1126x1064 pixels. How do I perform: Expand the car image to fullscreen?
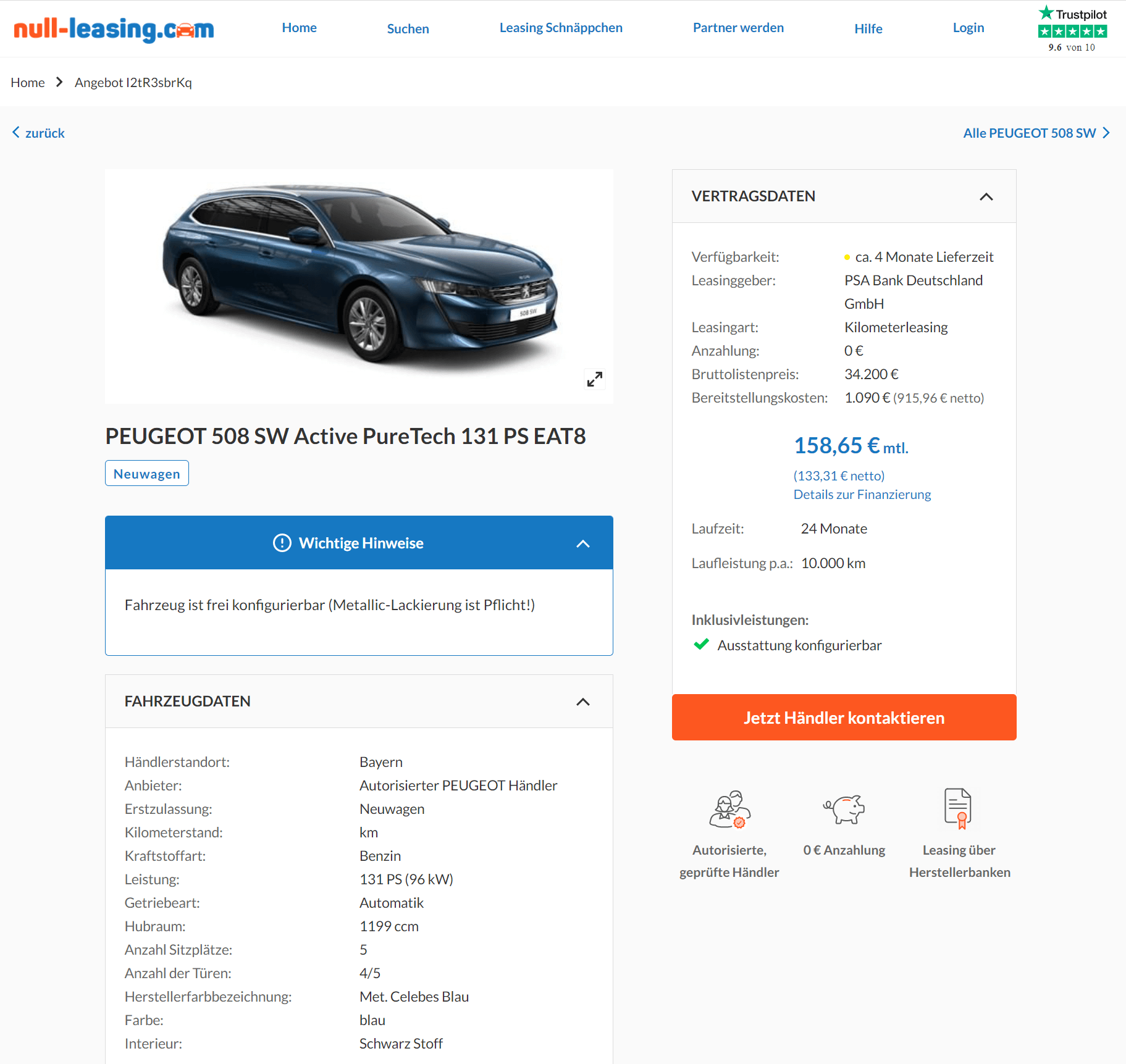(594, 379)
